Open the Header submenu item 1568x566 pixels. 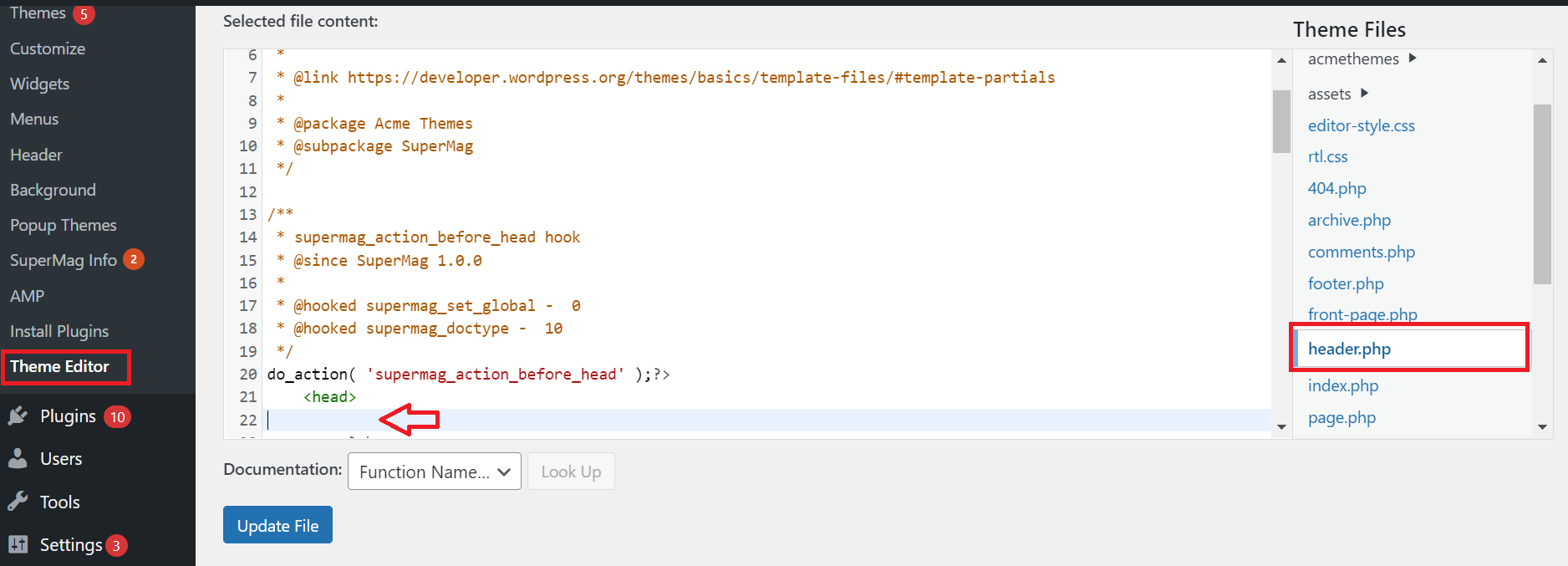click(x=36, y=155)
